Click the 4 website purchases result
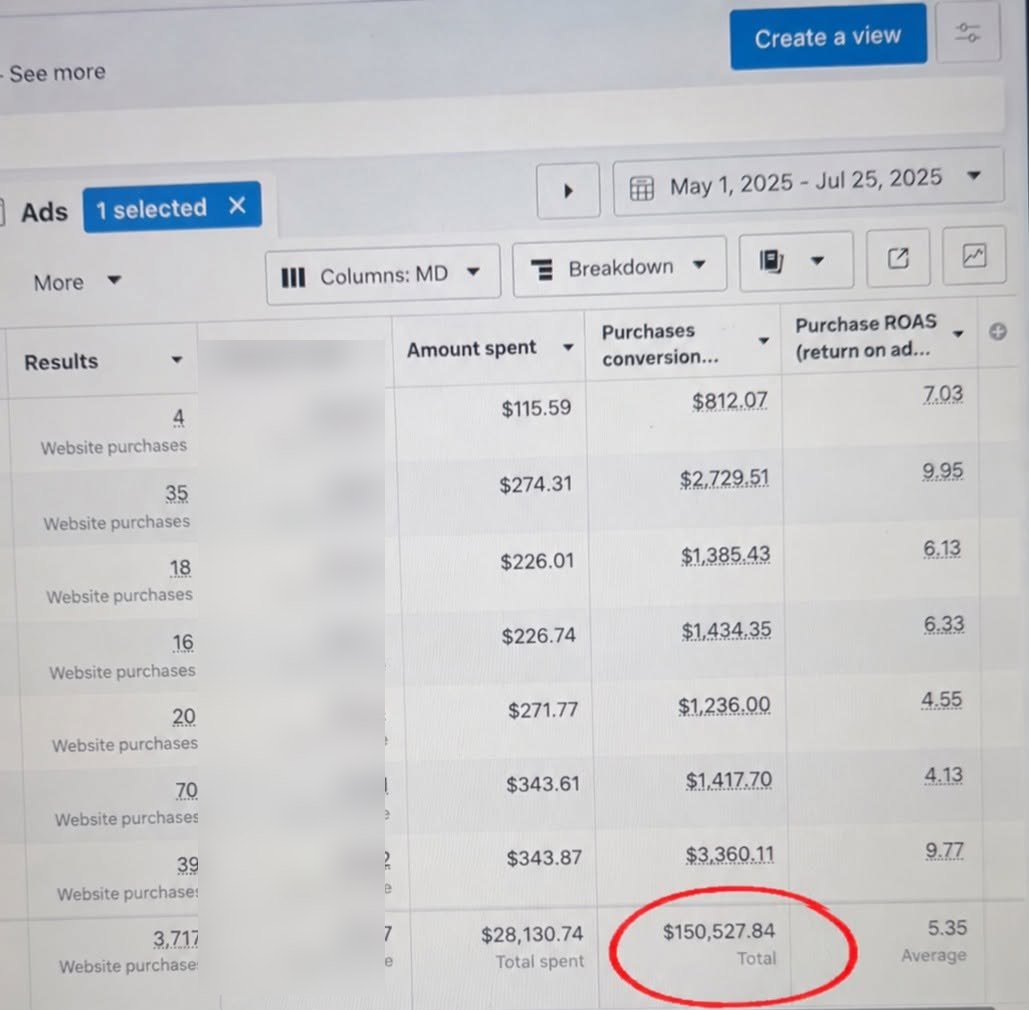 click(178, 417)
